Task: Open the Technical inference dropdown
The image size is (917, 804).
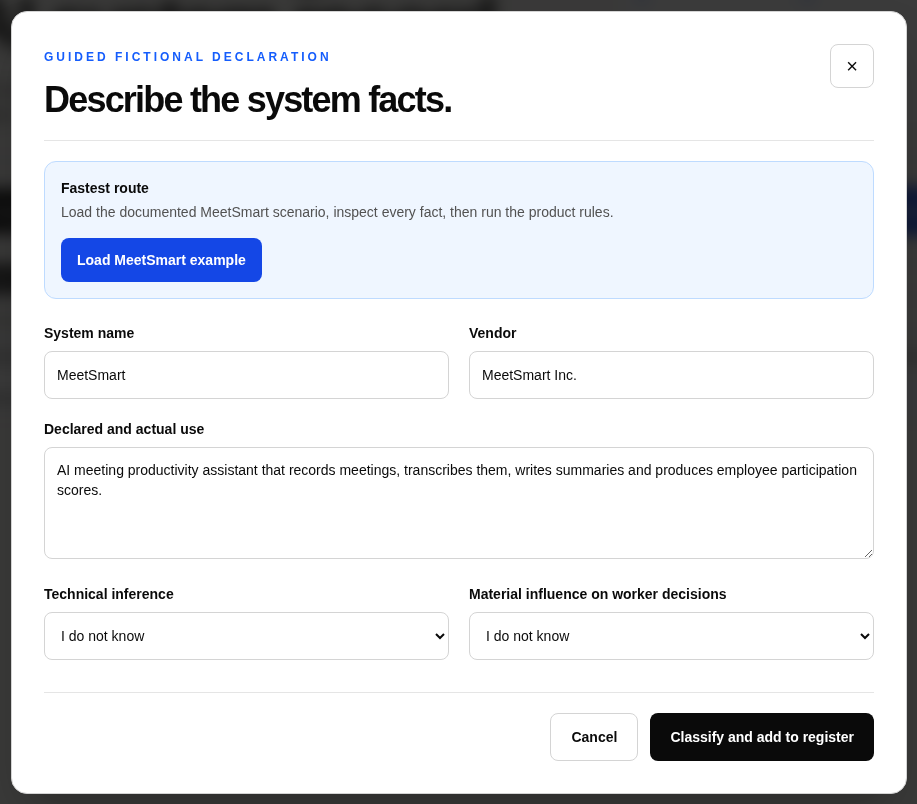Action: point(246,636)
